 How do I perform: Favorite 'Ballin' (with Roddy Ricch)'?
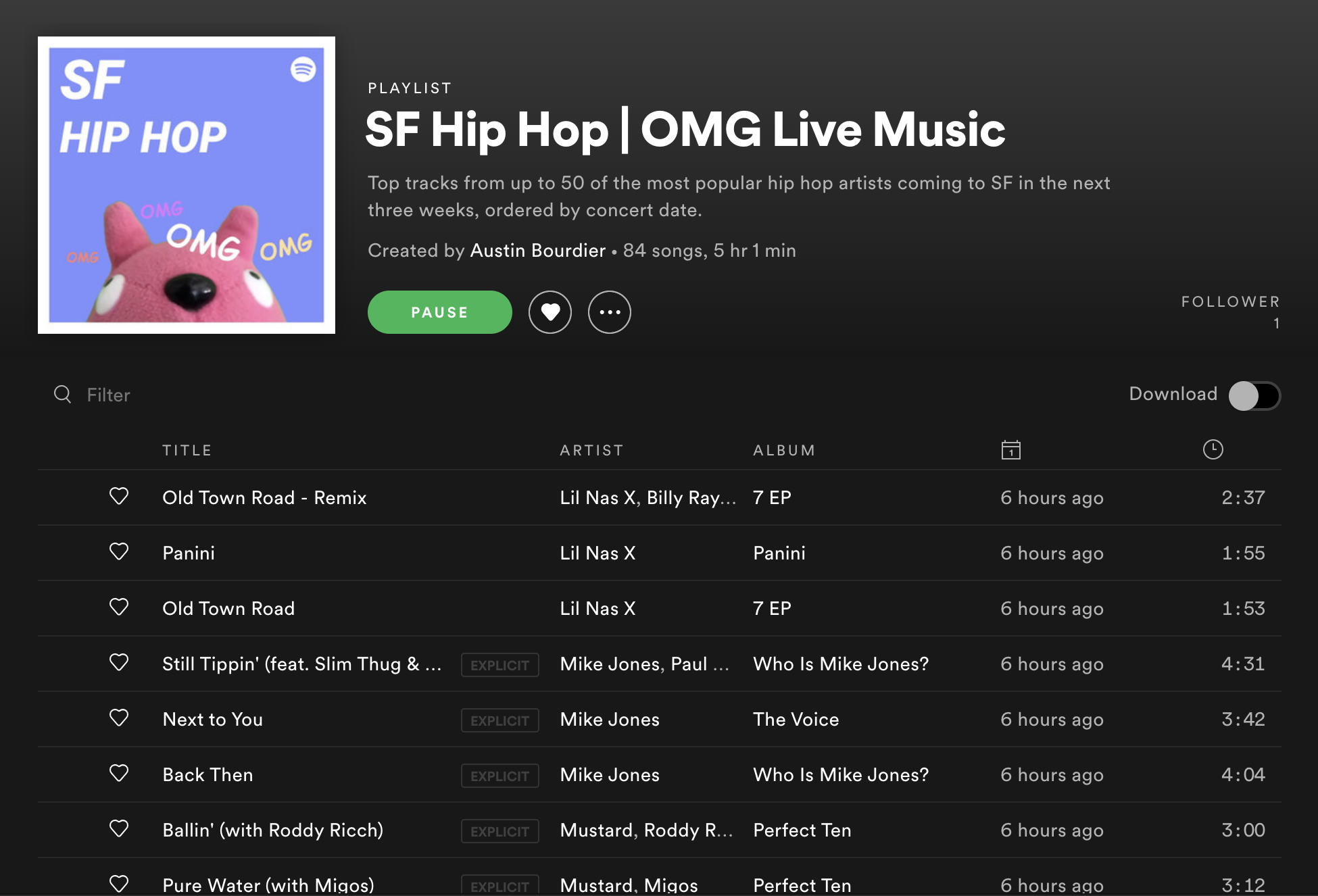click(119, 830)
